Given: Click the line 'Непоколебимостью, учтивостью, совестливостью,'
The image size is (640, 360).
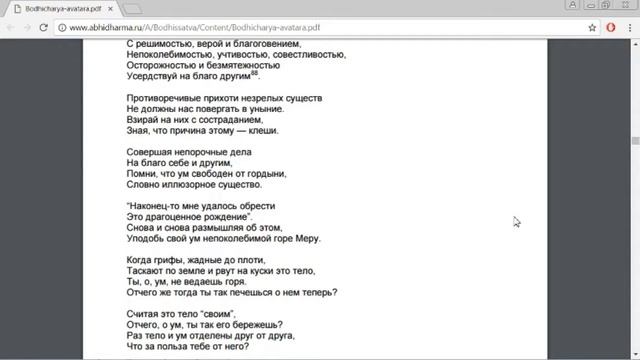Looking at the screenshot, I should [x=236, y=54].
